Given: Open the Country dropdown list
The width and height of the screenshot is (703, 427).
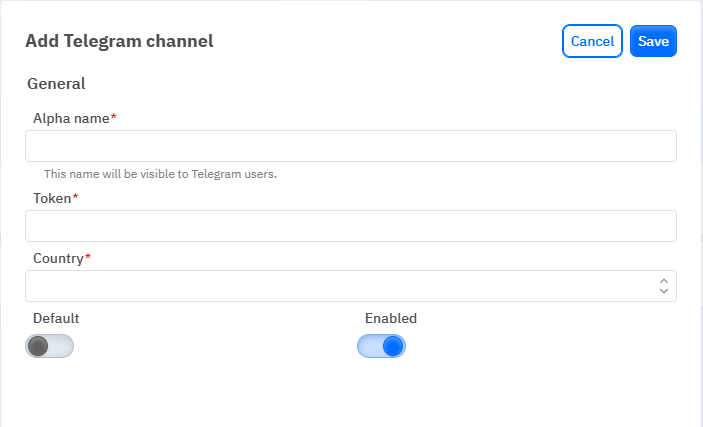Looking at the screenshot, I should tap(340, 286).
